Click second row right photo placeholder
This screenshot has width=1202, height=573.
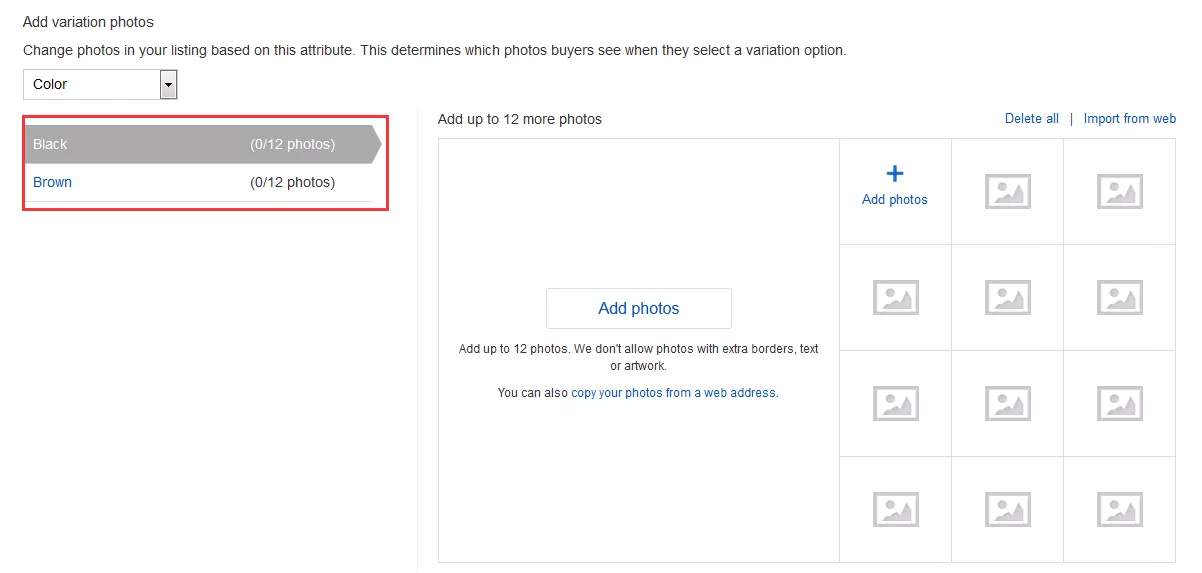coord(1119,297)
